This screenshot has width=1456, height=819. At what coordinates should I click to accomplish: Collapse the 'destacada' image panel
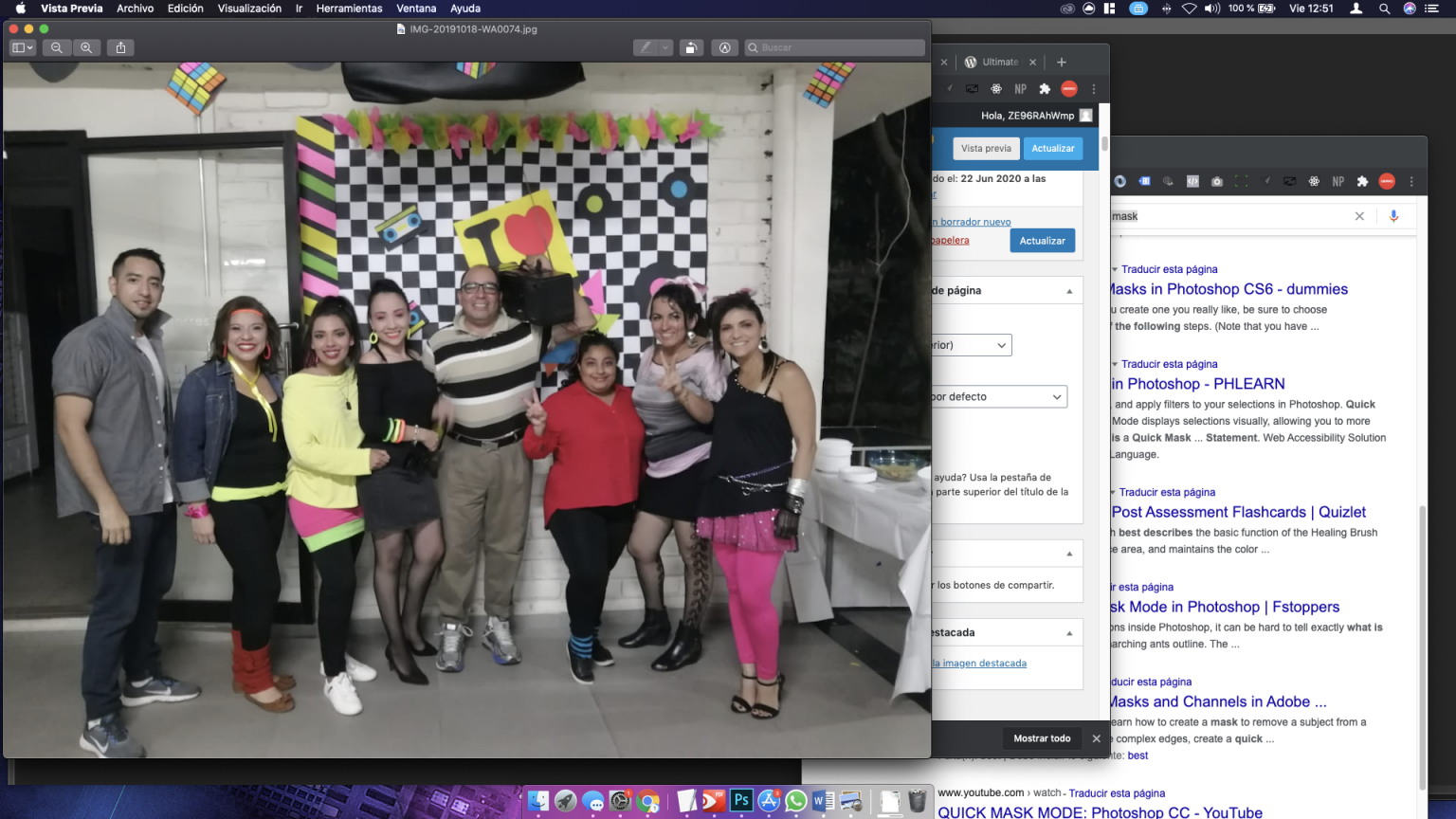(x=1069, y=633)
